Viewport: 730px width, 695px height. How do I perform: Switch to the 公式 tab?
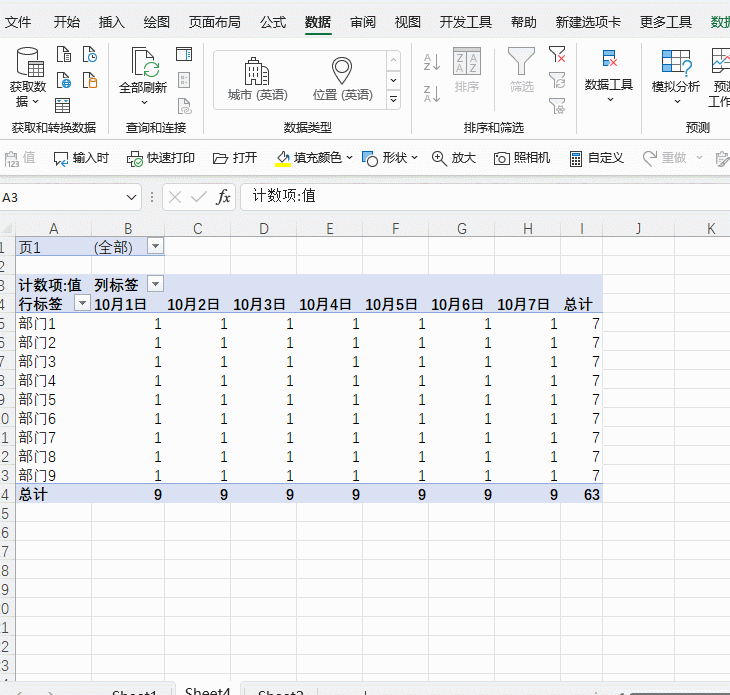[273, 22]
